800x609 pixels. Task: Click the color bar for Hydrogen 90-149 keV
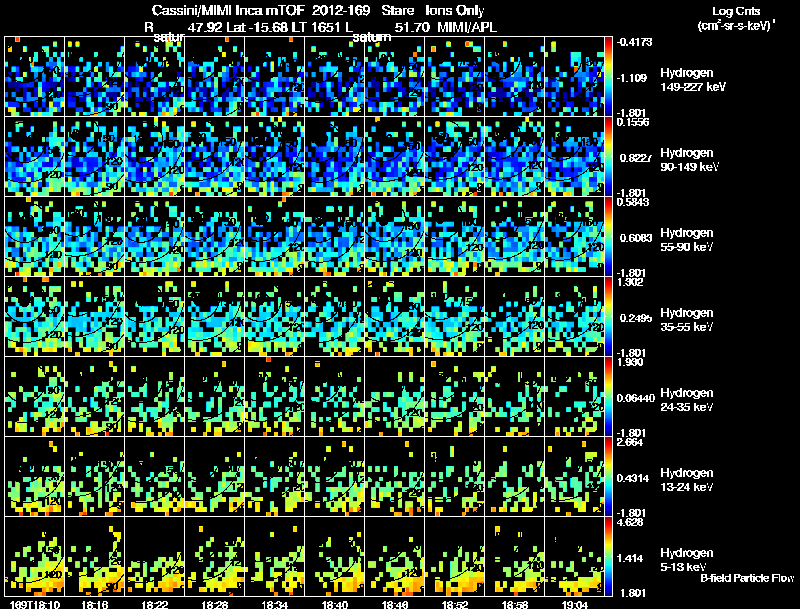click(x=608, y=157)
